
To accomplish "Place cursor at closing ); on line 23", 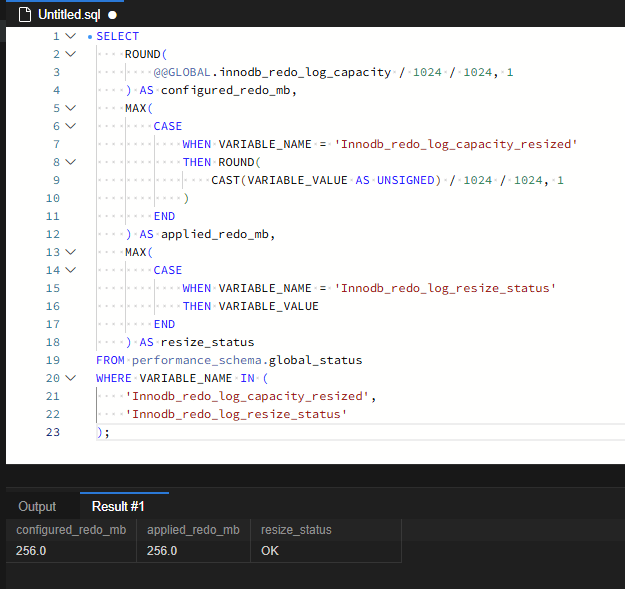I will coord(103,432).
